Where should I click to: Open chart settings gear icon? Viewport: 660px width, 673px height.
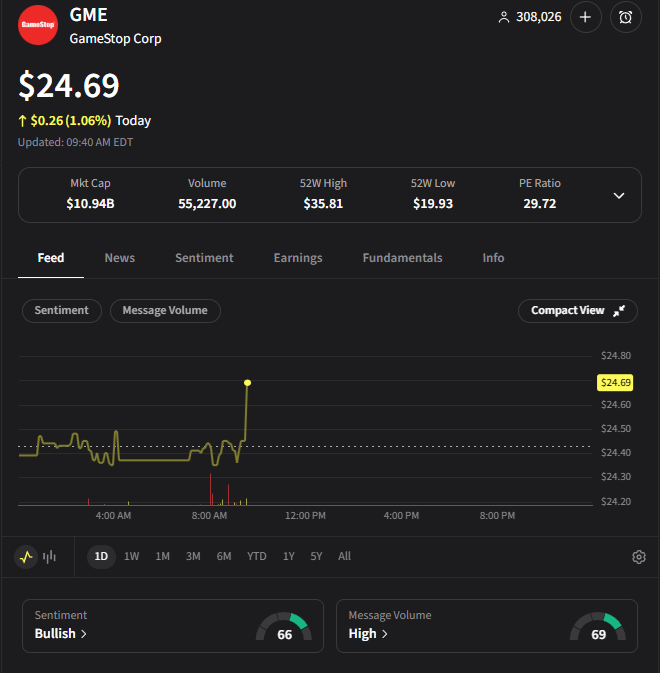[x=639, y=557]
